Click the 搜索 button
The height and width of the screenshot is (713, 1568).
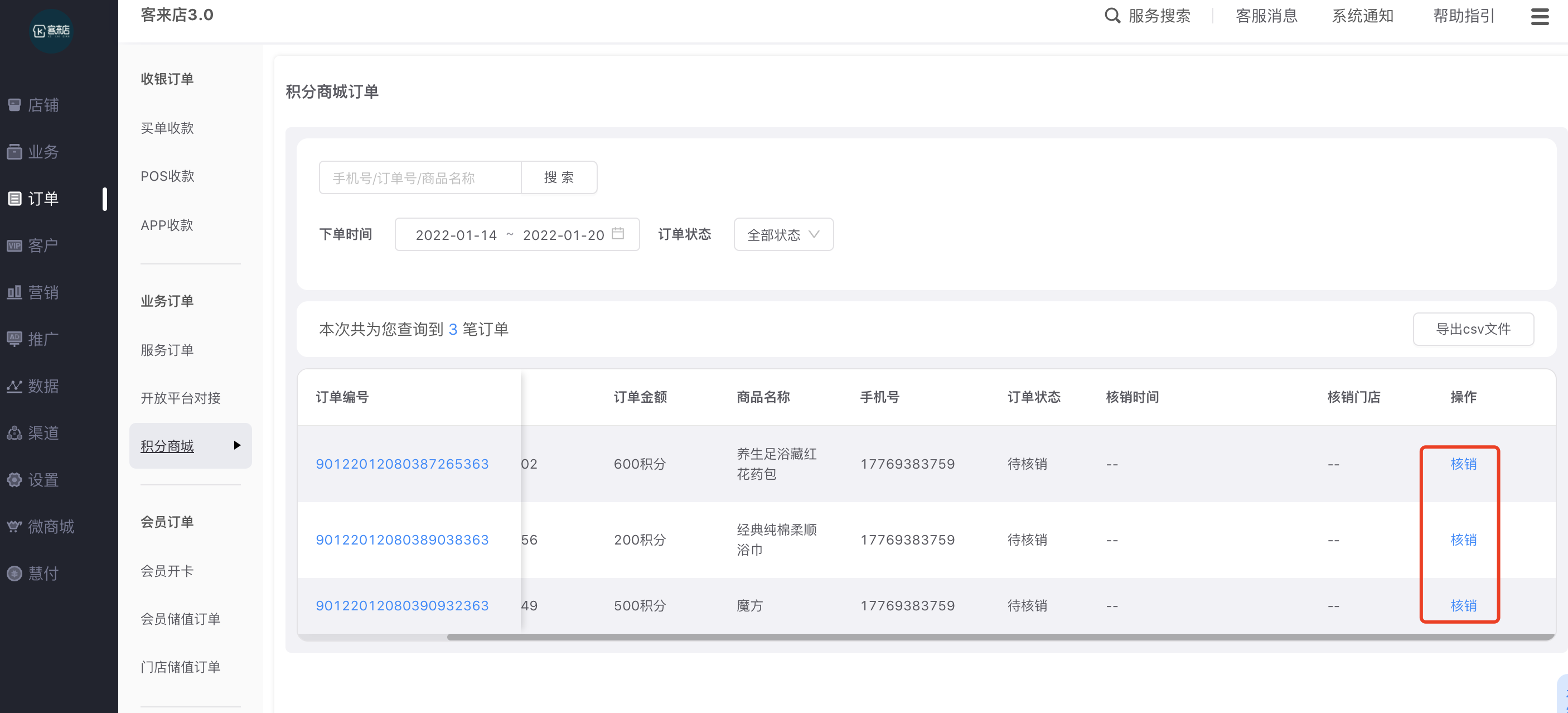tap(559, 177)
